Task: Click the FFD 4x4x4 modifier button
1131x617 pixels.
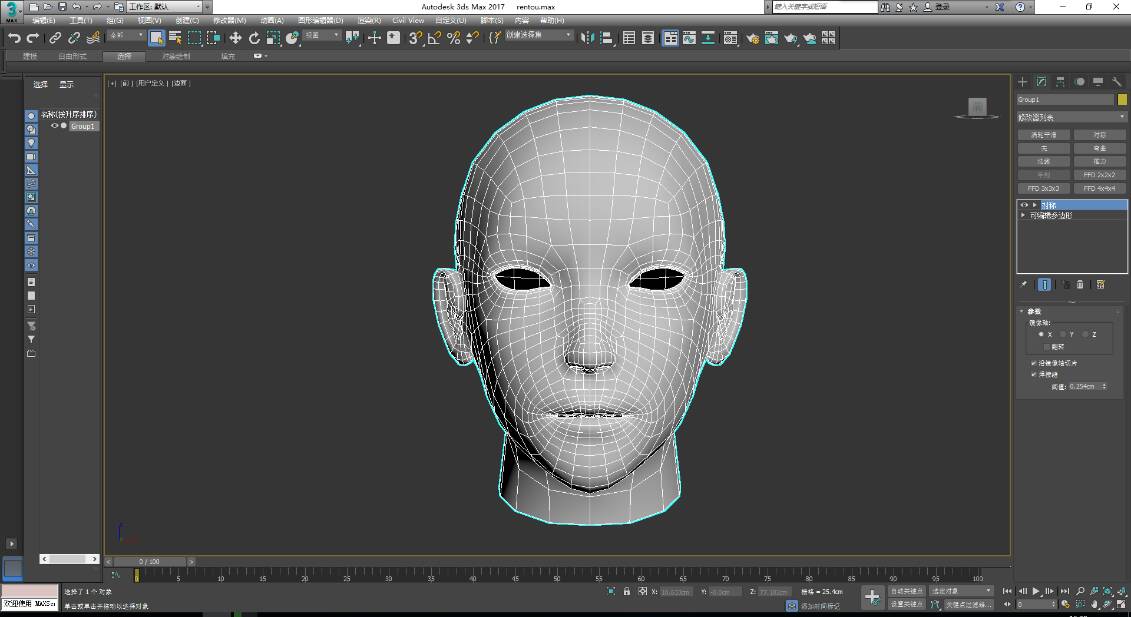Action: tap(1099, 188)
